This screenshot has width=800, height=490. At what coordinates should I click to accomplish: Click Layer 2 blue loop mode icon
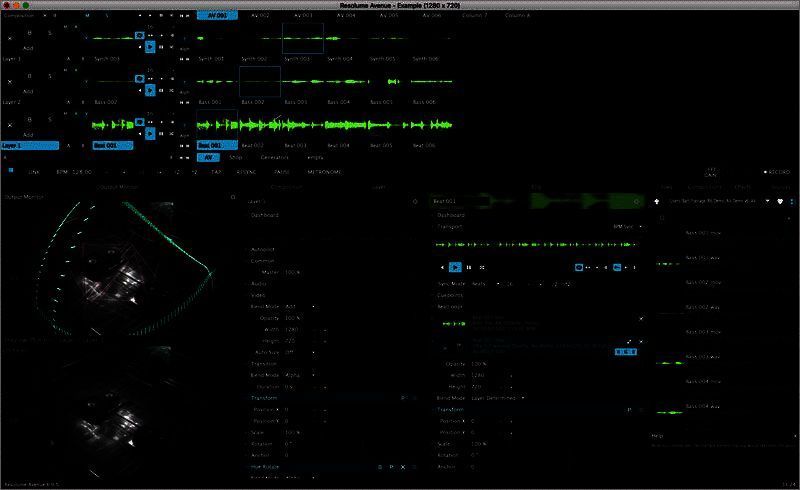tap(139, 79)
